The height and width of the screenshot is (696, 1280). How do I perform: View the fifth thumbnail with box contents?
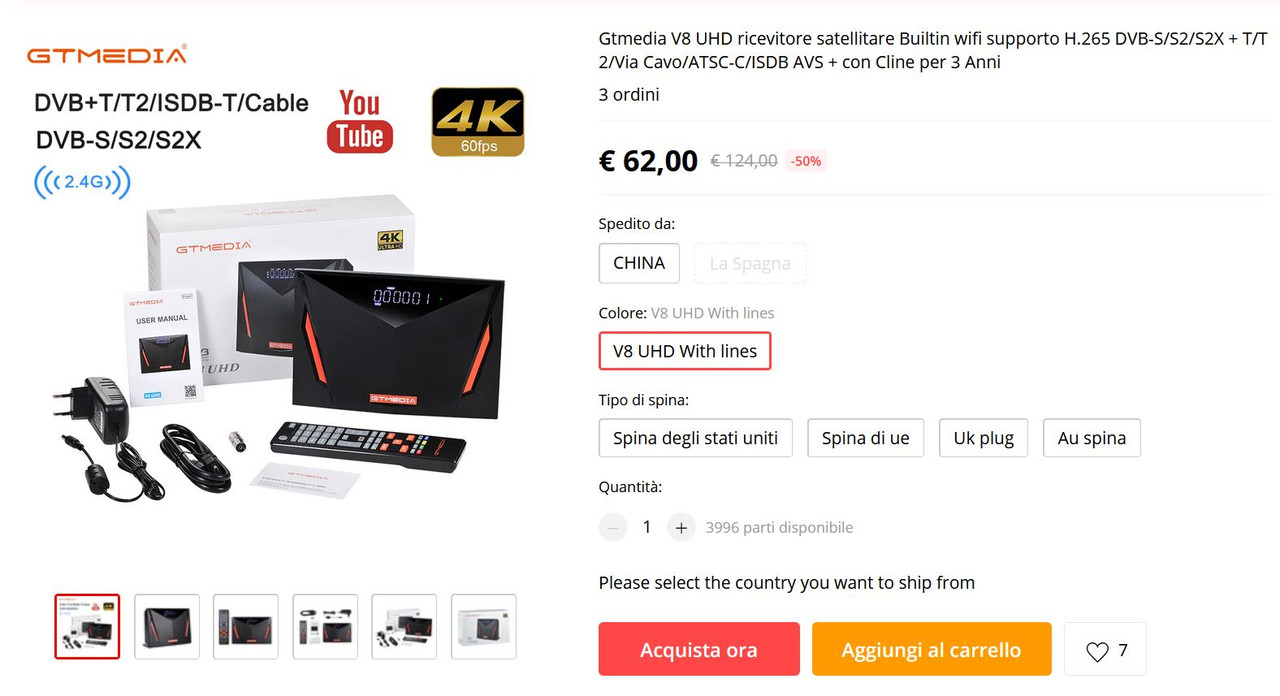click(404, 627)
